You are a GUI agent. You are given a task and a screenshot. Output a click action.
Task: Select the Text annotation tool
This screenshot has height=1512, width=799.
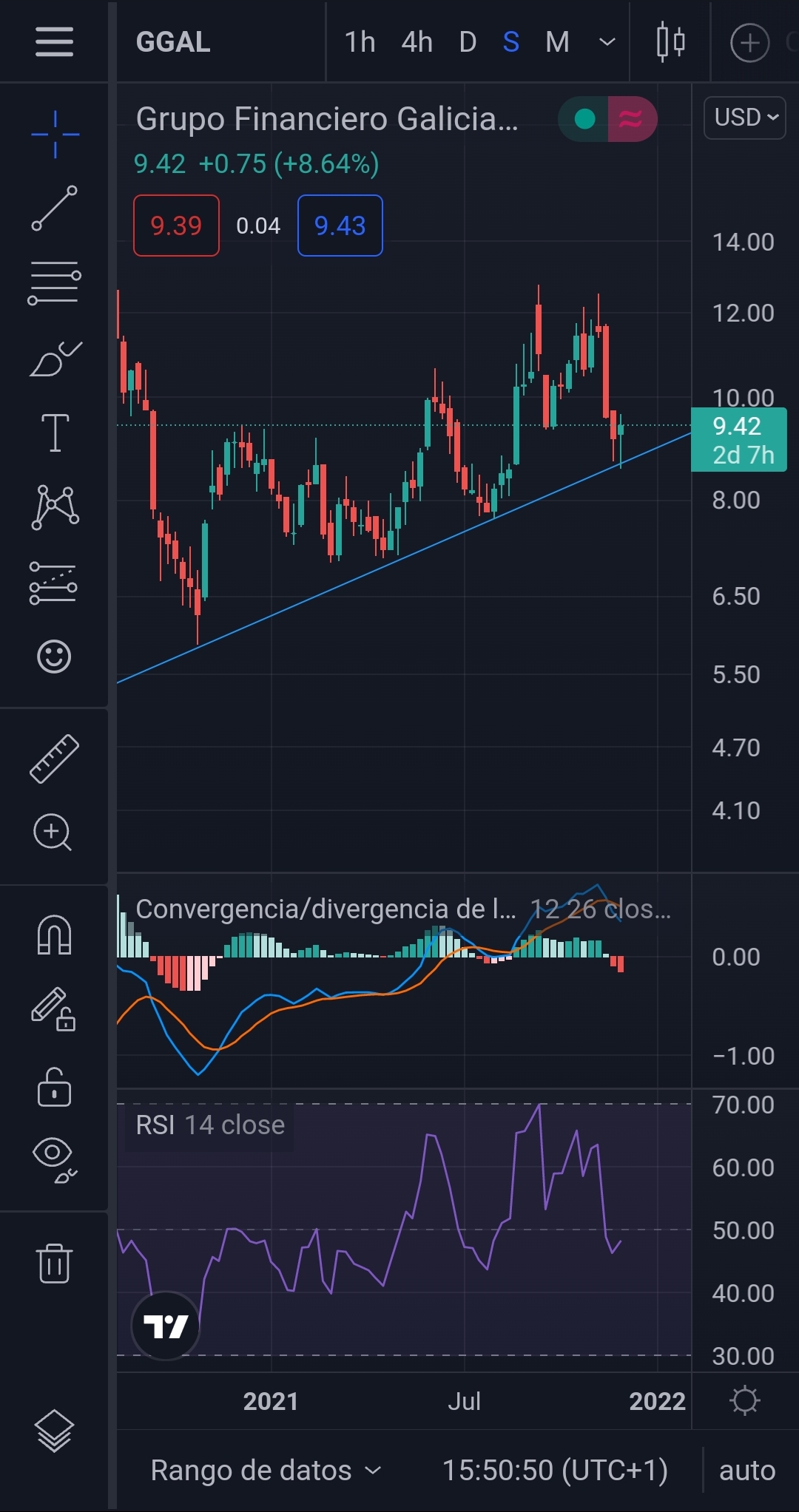pyautogui.click(x=55, y=433)
